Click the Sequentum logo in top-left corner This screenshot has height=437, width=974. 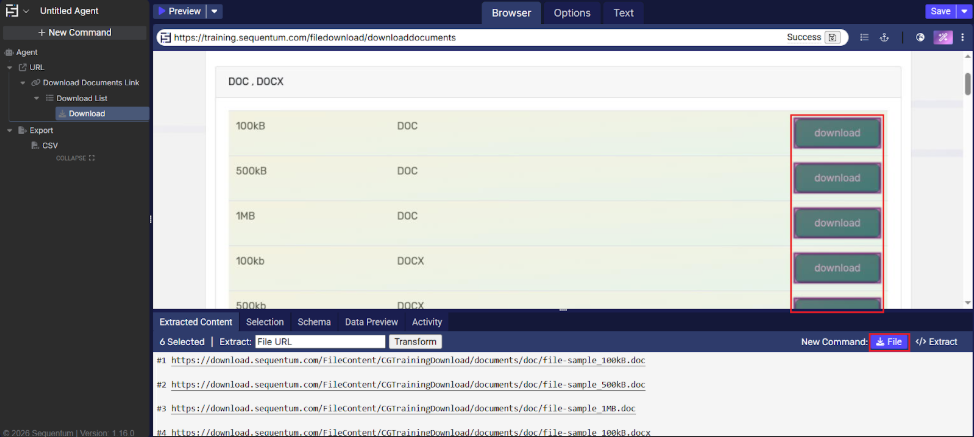point(11,11)
